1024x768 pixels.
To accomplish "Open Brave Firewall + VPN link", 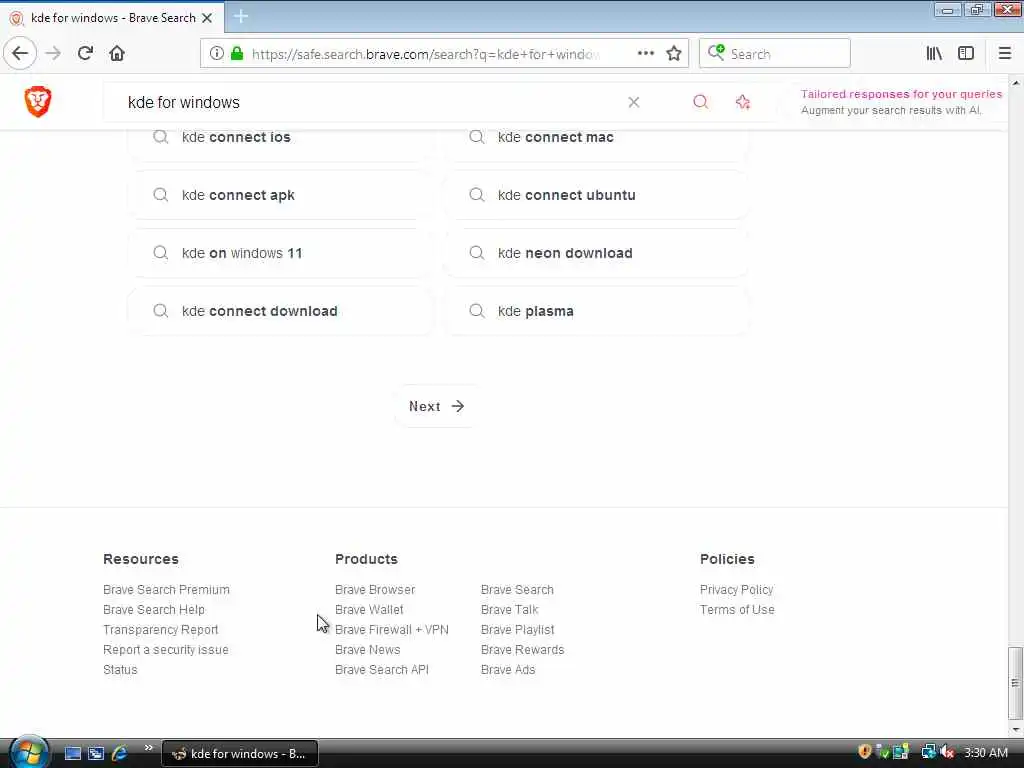I will (x=392, y=630).
